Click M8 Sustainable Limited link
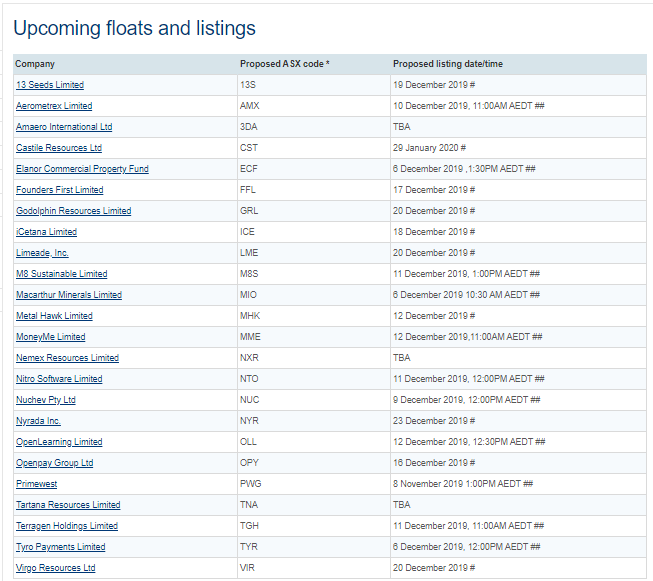653x581 pixels. pyautogui.click(x=62, y=274)
